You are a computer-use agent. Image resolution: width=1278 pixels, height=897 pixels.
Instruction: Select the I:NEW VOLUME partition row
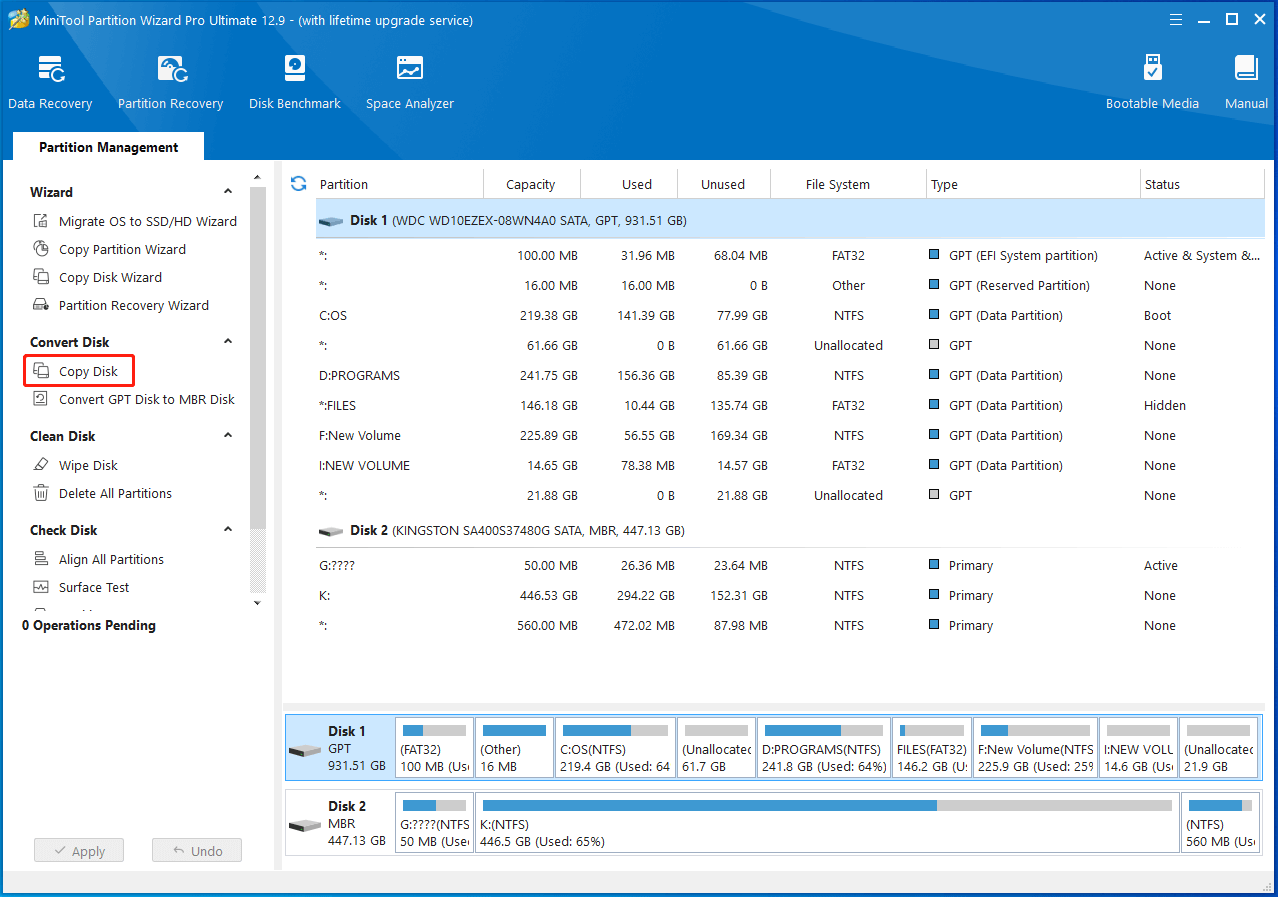[x=790, y=465]
